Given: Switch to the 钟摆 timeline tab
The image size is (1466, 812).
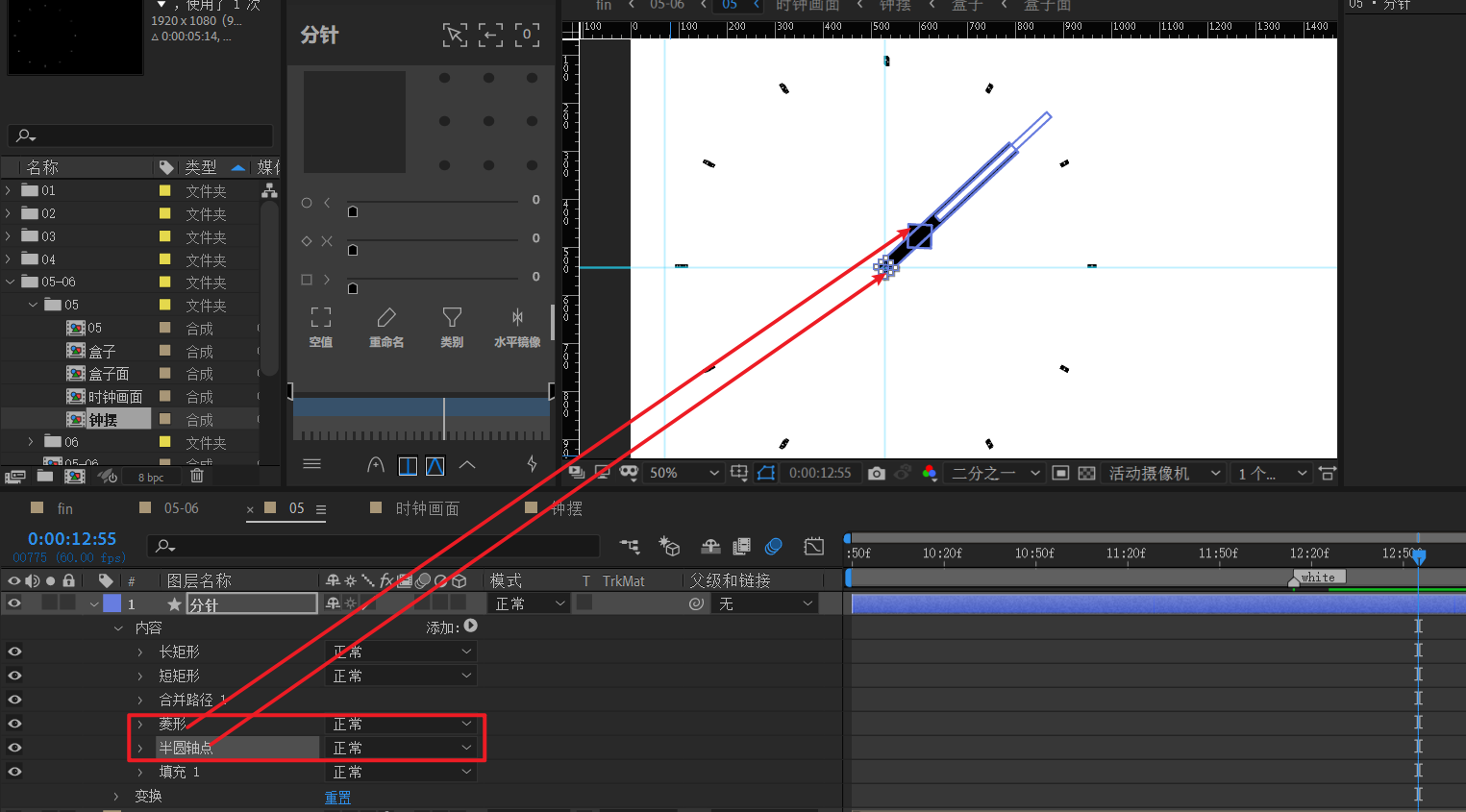Looking at the screenshot, I should click(x=567, y=508).
